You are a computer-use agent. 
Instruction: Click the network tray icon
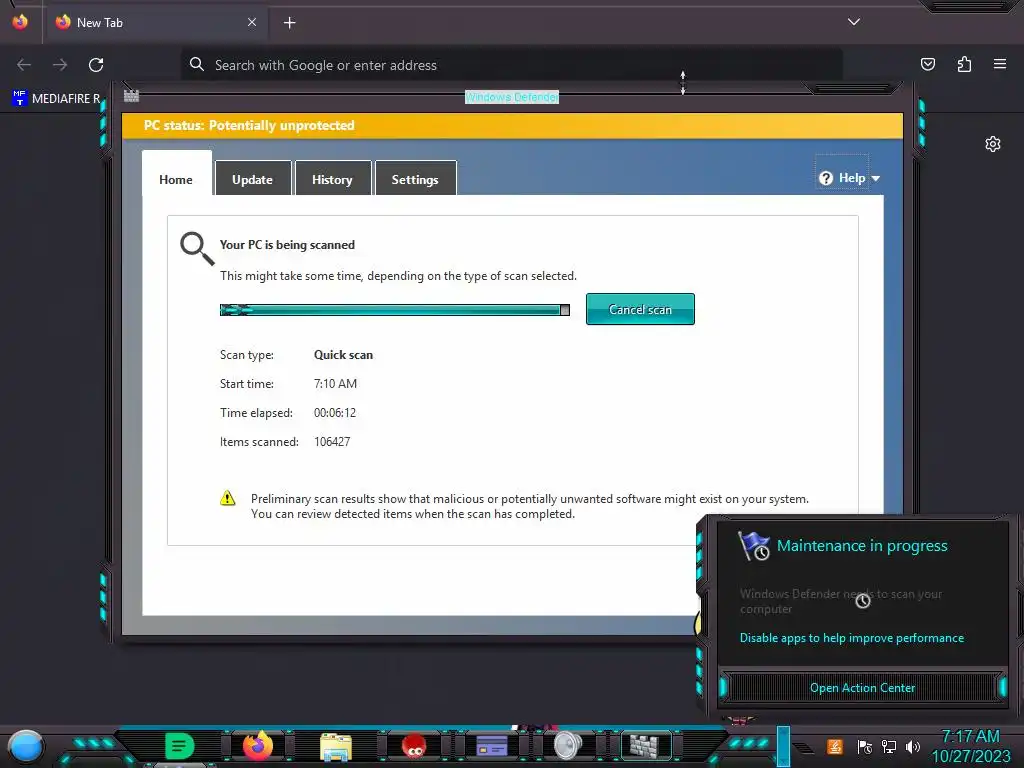click(x=889, y=746)
